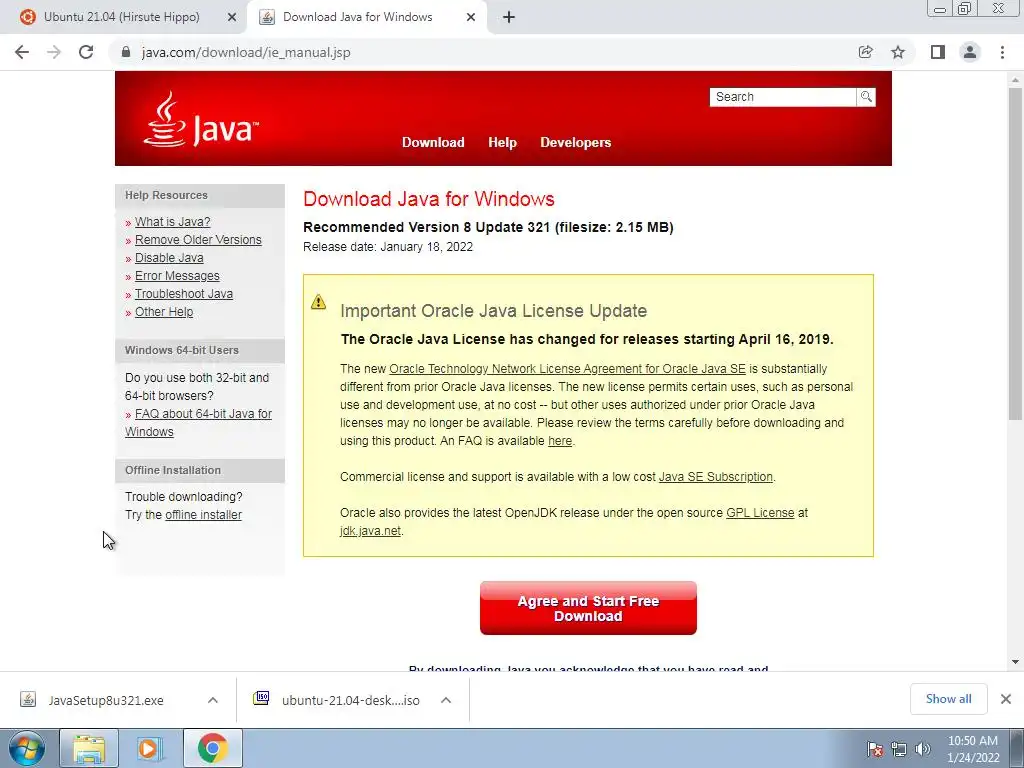Image resolution: width=1024 pixels, height=768 pixels.
Task: Open Oracle Technology Network License Agreement link
Action: coord(567,368)
